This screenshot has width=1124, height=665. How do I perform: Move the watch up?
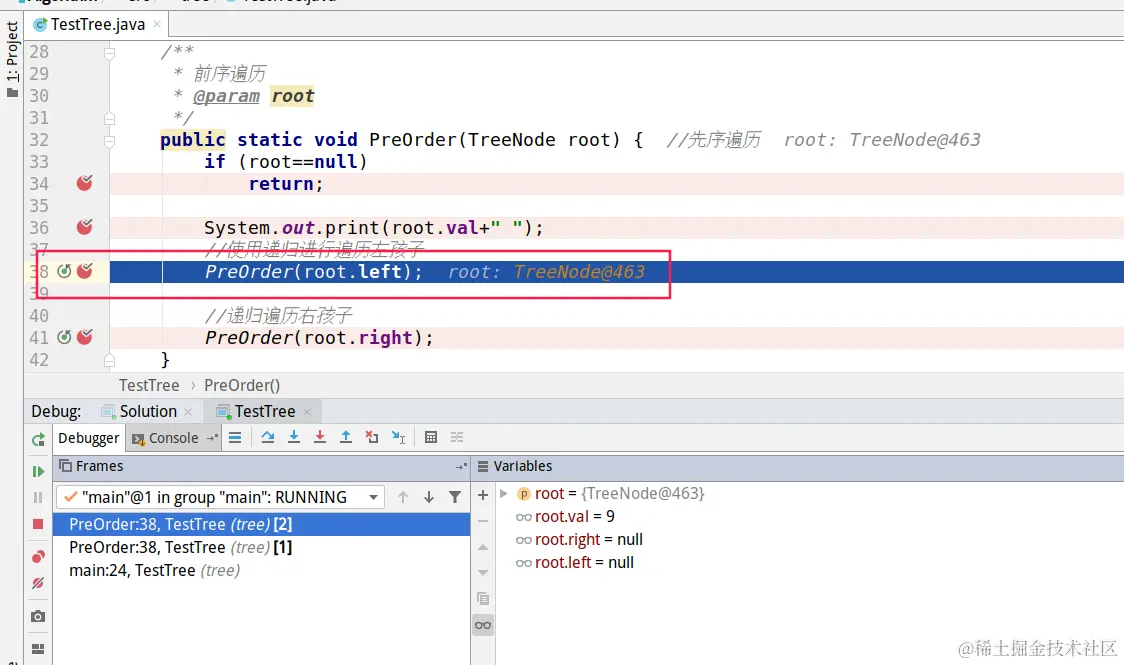[x=483, y=547]
